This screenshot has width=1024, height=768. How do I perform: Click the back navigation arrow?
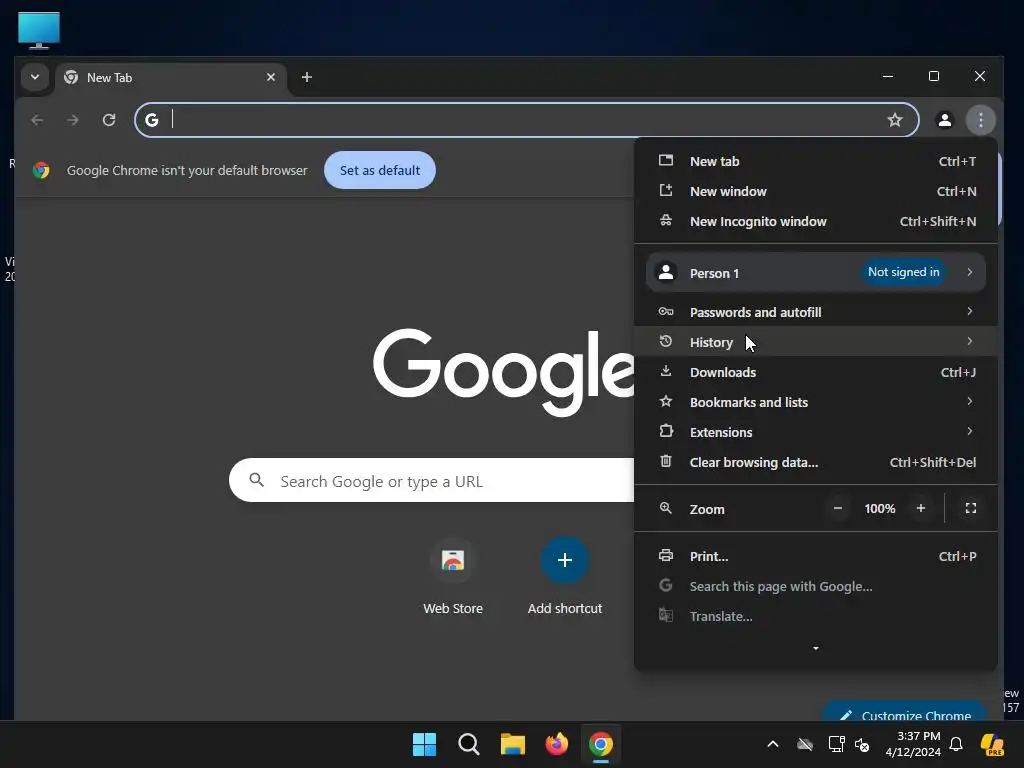[37, 120]
